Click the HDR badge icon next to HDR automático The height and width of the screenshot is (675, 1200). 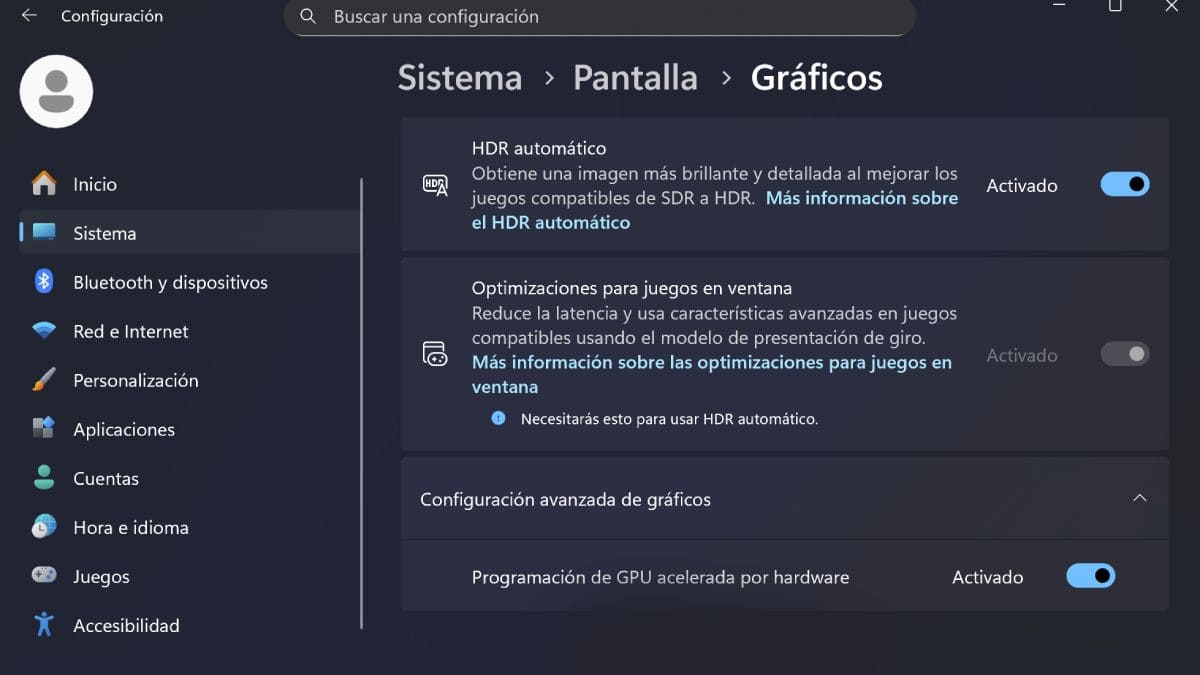tap(434, 185)
